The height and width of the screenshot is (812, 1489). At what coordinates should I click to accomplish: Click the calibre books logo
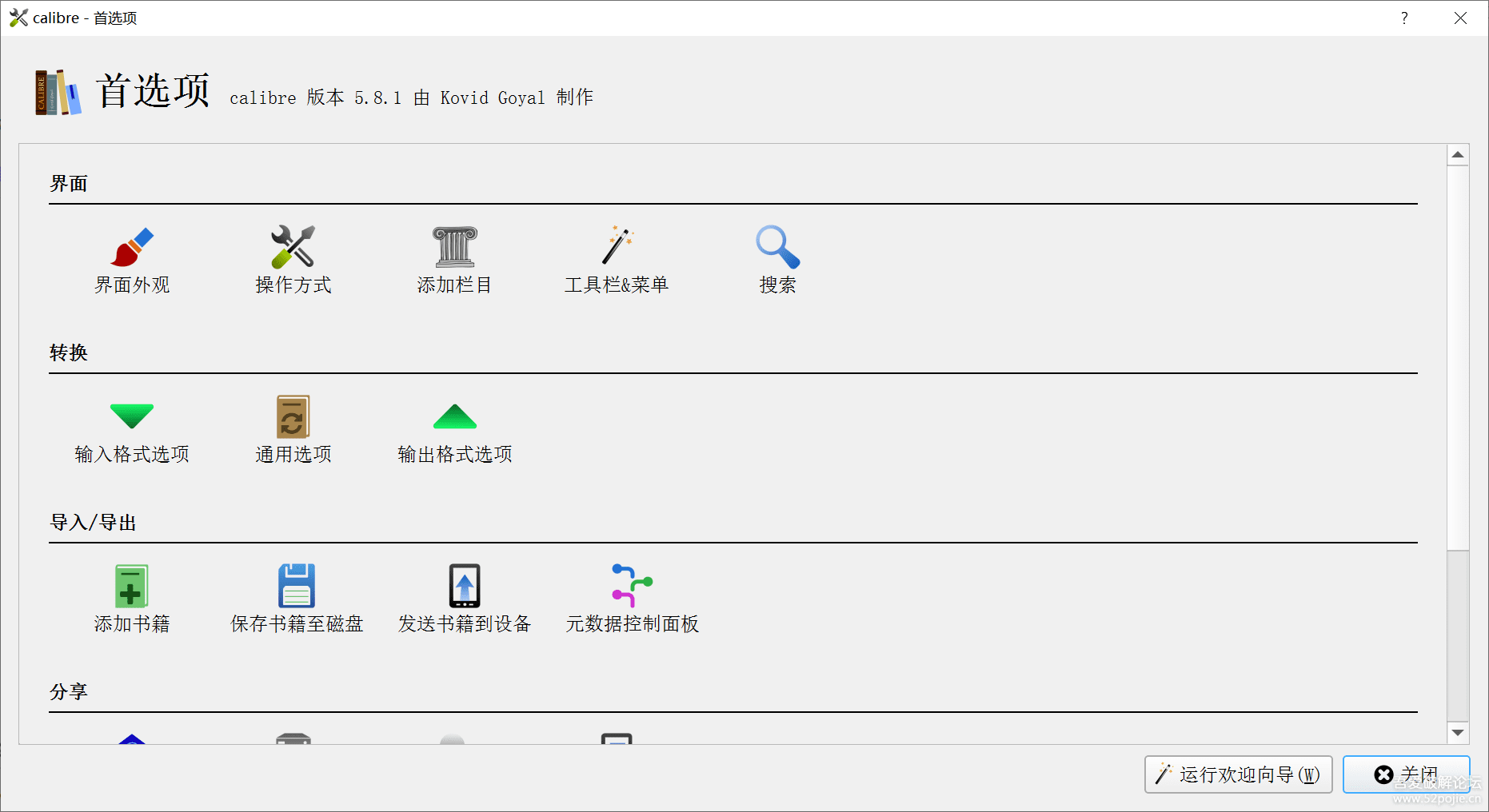click(x=58, y=93)
